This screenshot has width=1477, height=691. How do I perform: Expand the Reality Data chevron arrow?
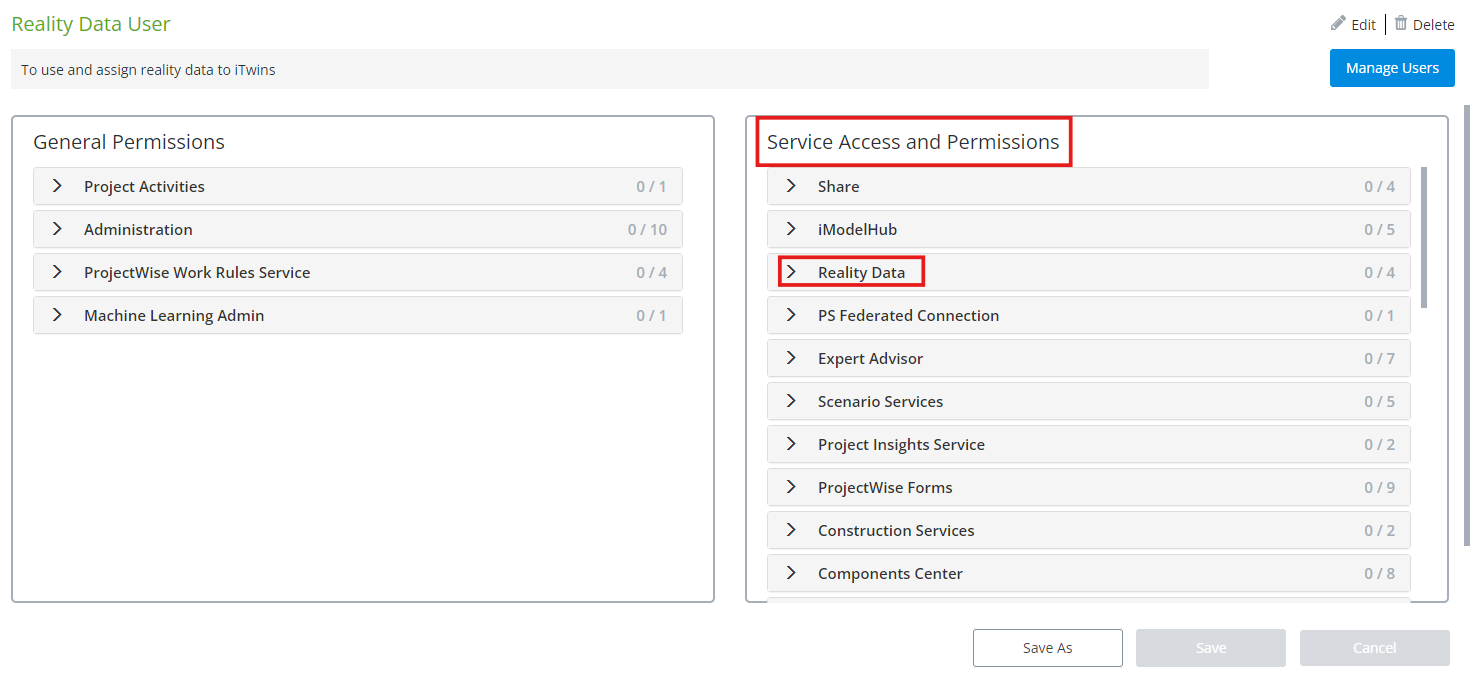(792, 272)
